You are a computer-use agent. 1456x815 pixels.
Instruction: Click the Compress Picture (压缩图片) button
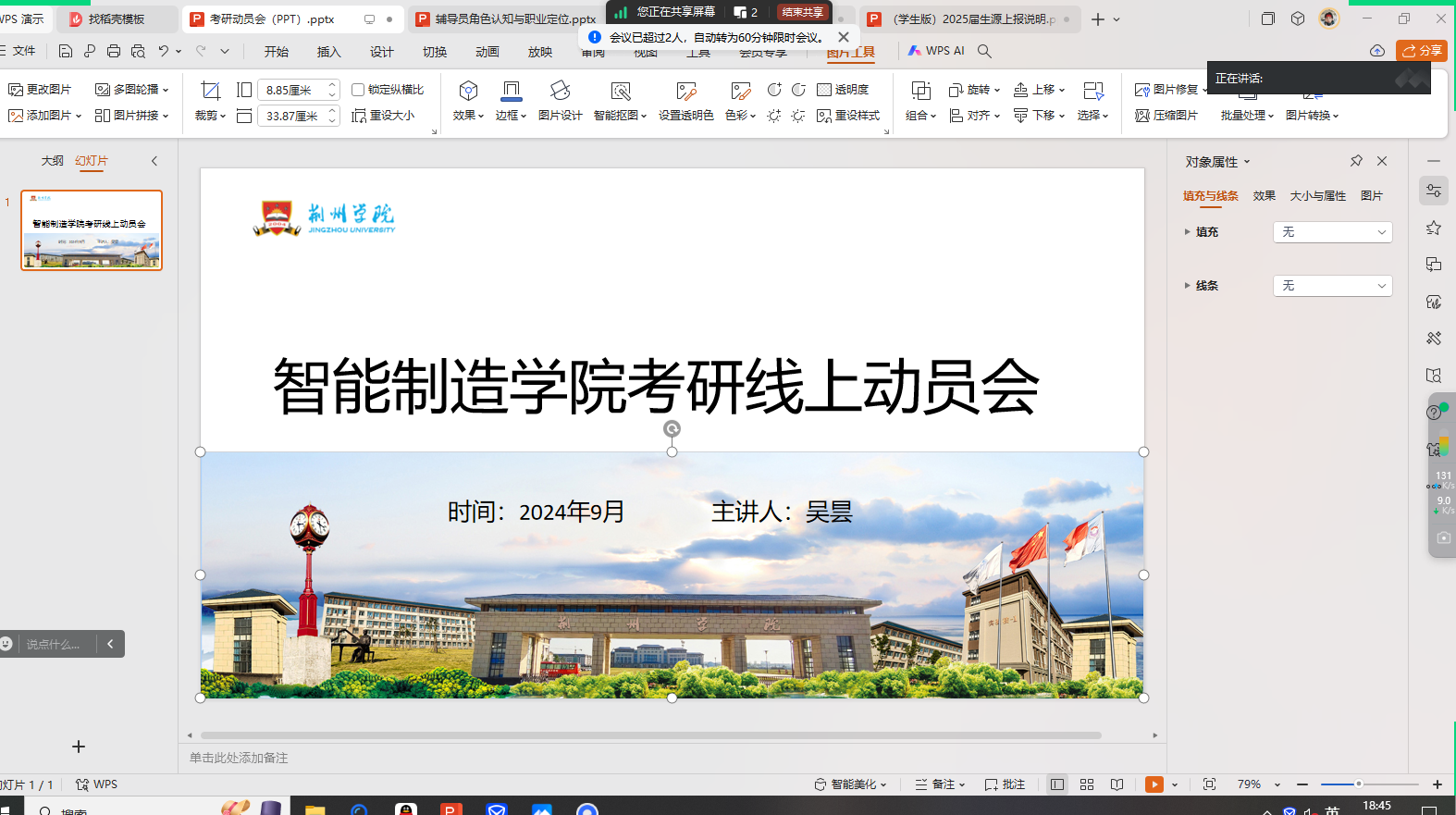[x=1166, y=116]
